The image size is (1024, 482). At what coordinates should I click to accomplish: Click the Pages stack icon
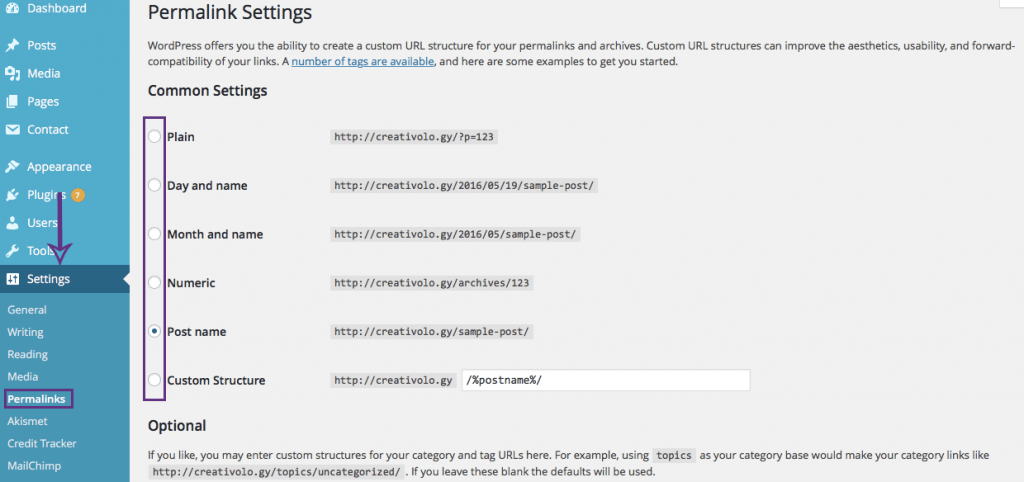pos(12,102)
